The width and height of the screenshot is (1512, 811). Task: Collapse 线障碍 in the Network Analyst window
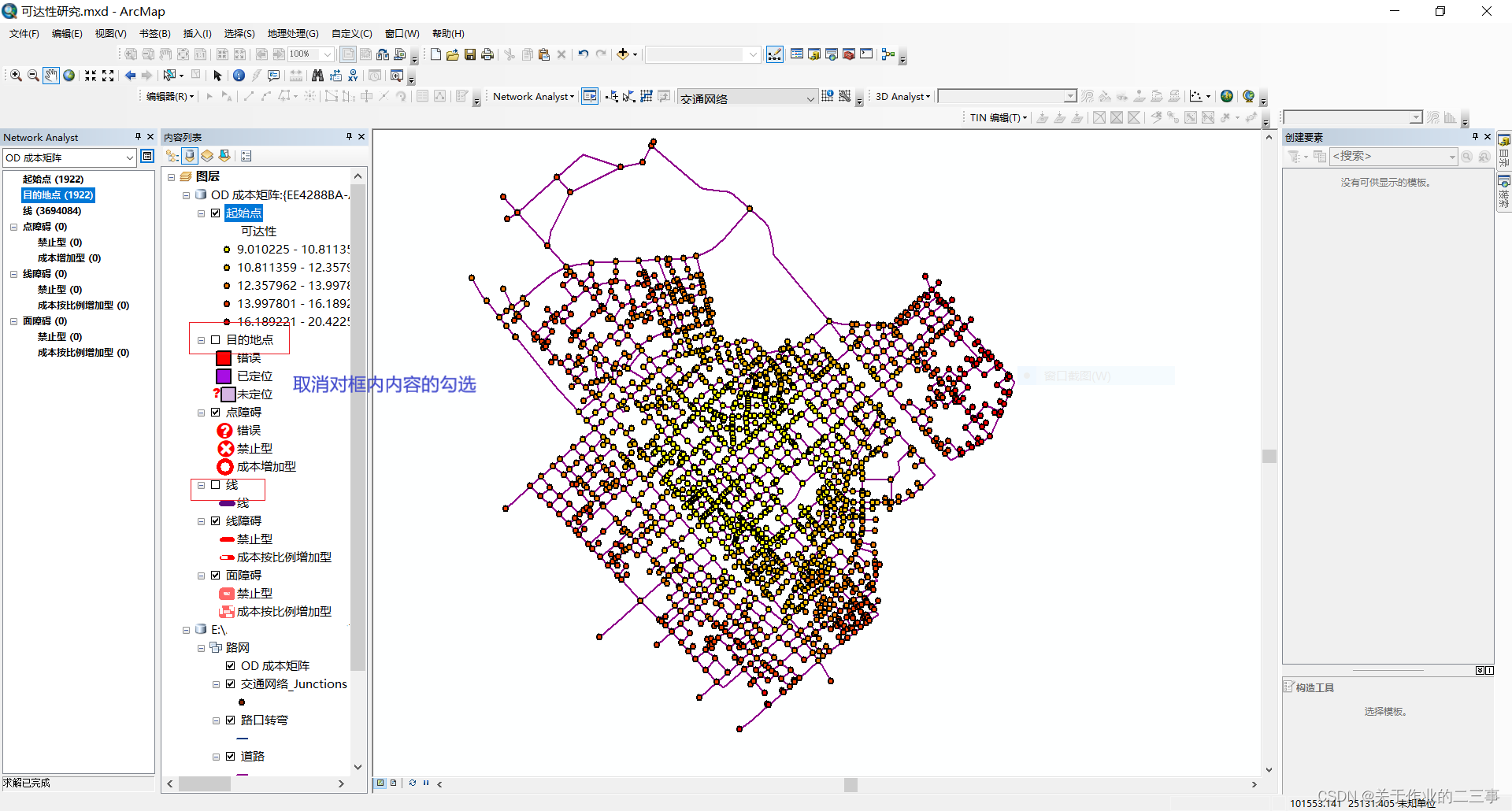point(13,274)
